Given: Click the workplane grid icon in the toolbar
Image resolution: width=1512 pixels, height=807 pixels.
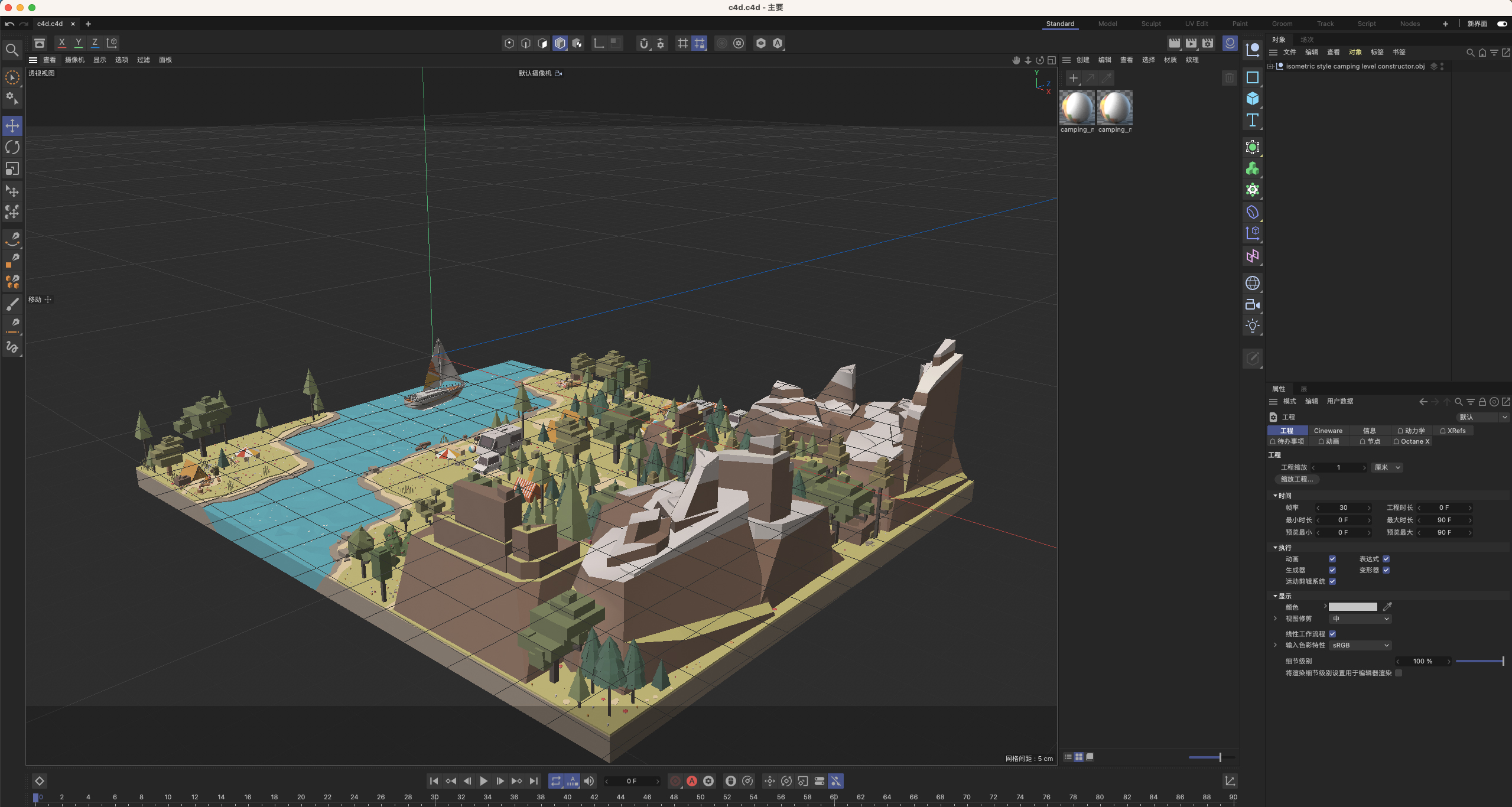Looking at the screenshot, I should point(682,43).
